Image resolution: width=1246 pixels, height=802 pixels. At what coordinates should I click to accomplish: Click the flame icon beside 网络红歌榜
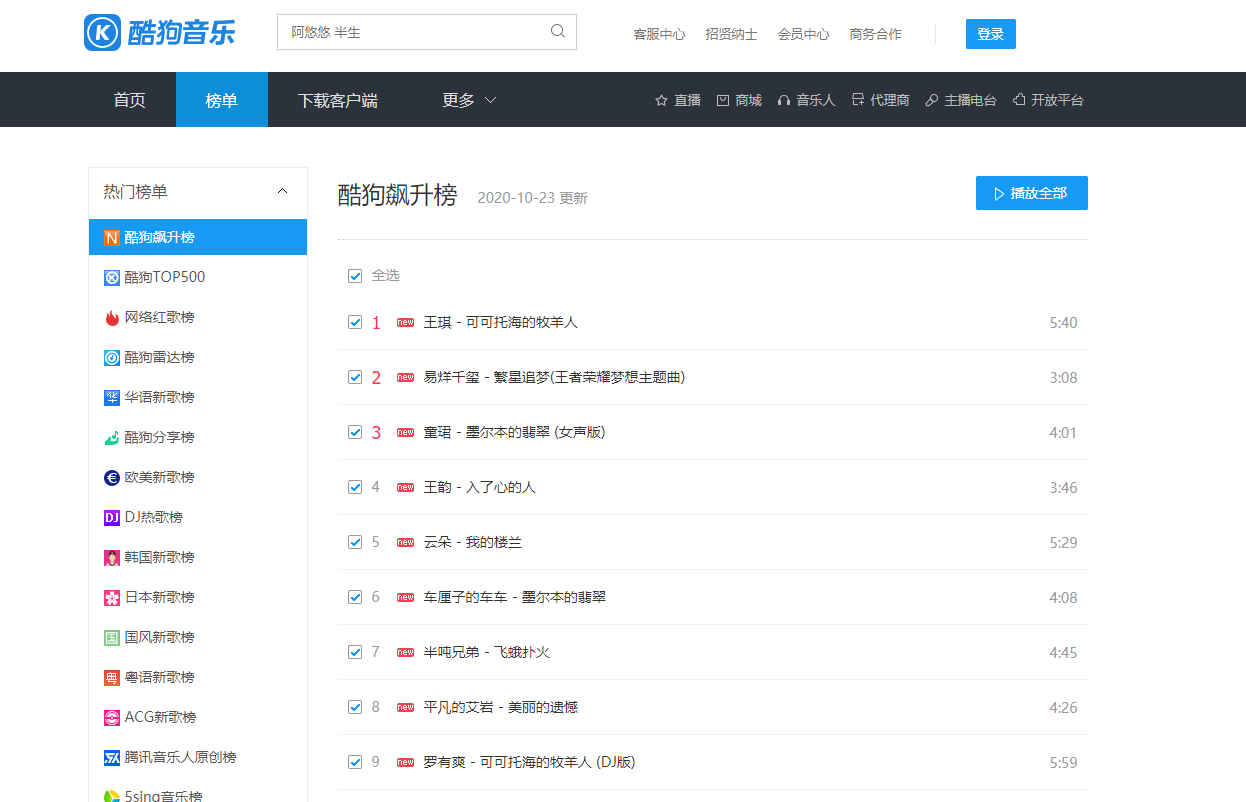[113, 317]
